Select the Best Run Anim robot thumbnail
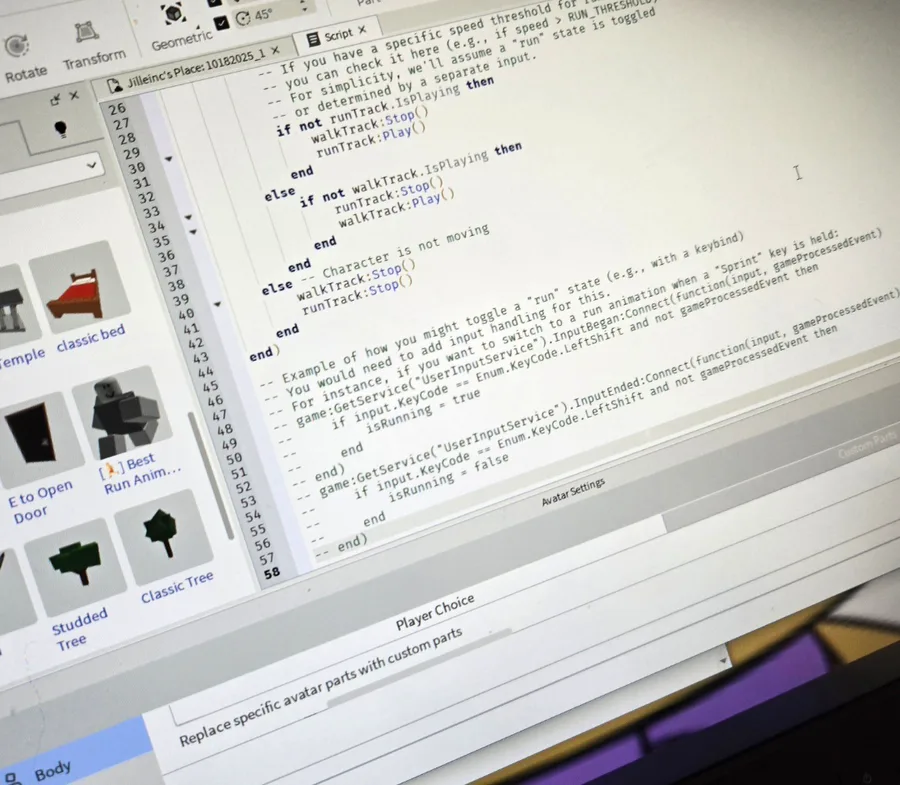 pyautogui.click(x=121, y=414)
